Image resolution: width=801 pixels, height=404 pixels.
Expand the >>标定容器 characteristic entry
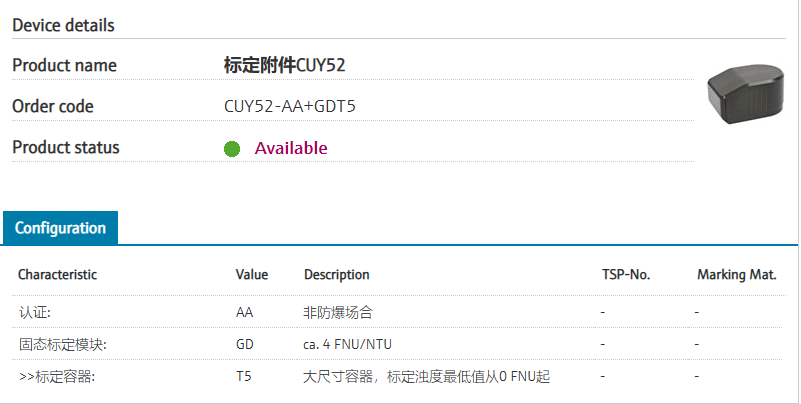(56, 377)
